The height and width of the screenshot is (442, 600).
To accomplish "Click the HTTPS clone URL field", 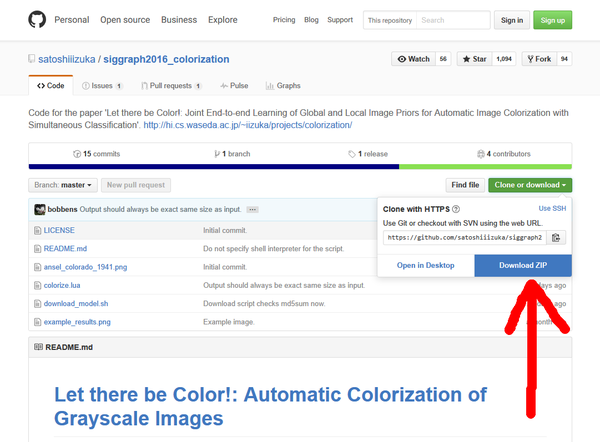I will click(x=465, y=238).
